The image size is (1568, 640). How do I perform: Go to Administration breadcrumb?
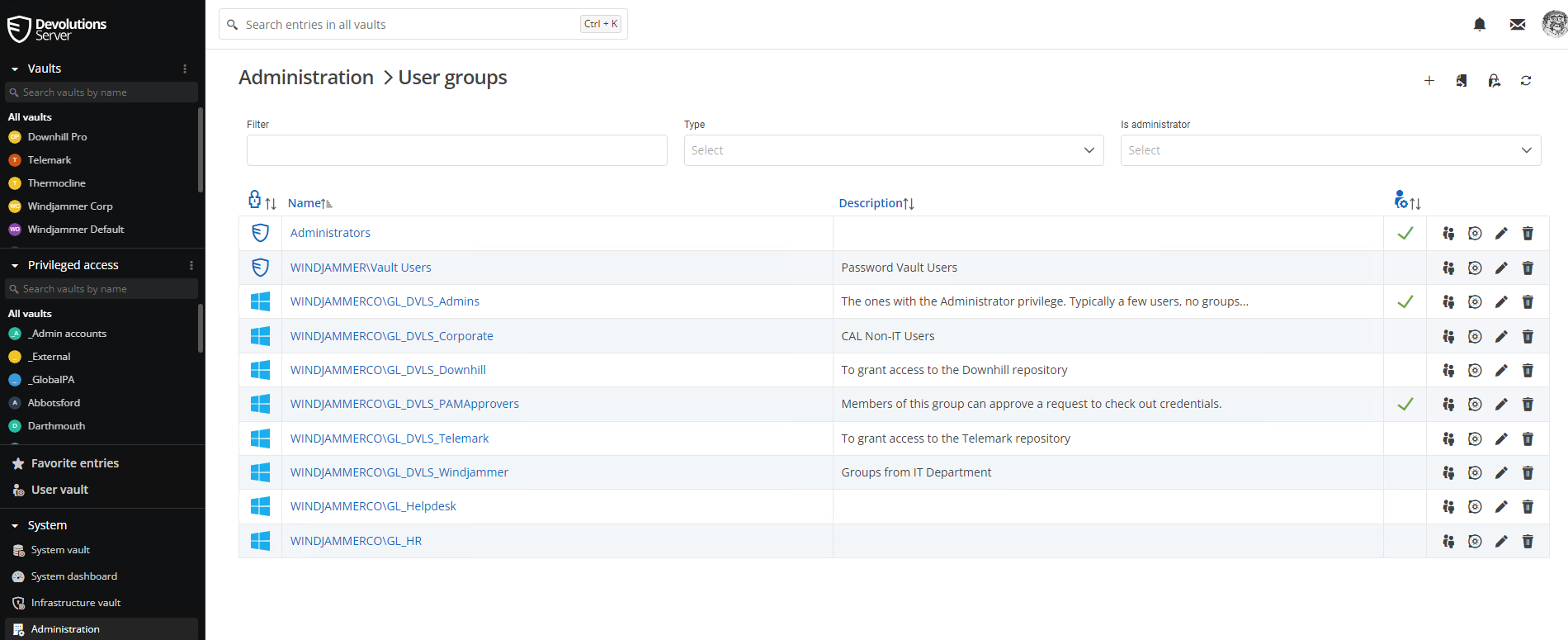click(306, 78)
